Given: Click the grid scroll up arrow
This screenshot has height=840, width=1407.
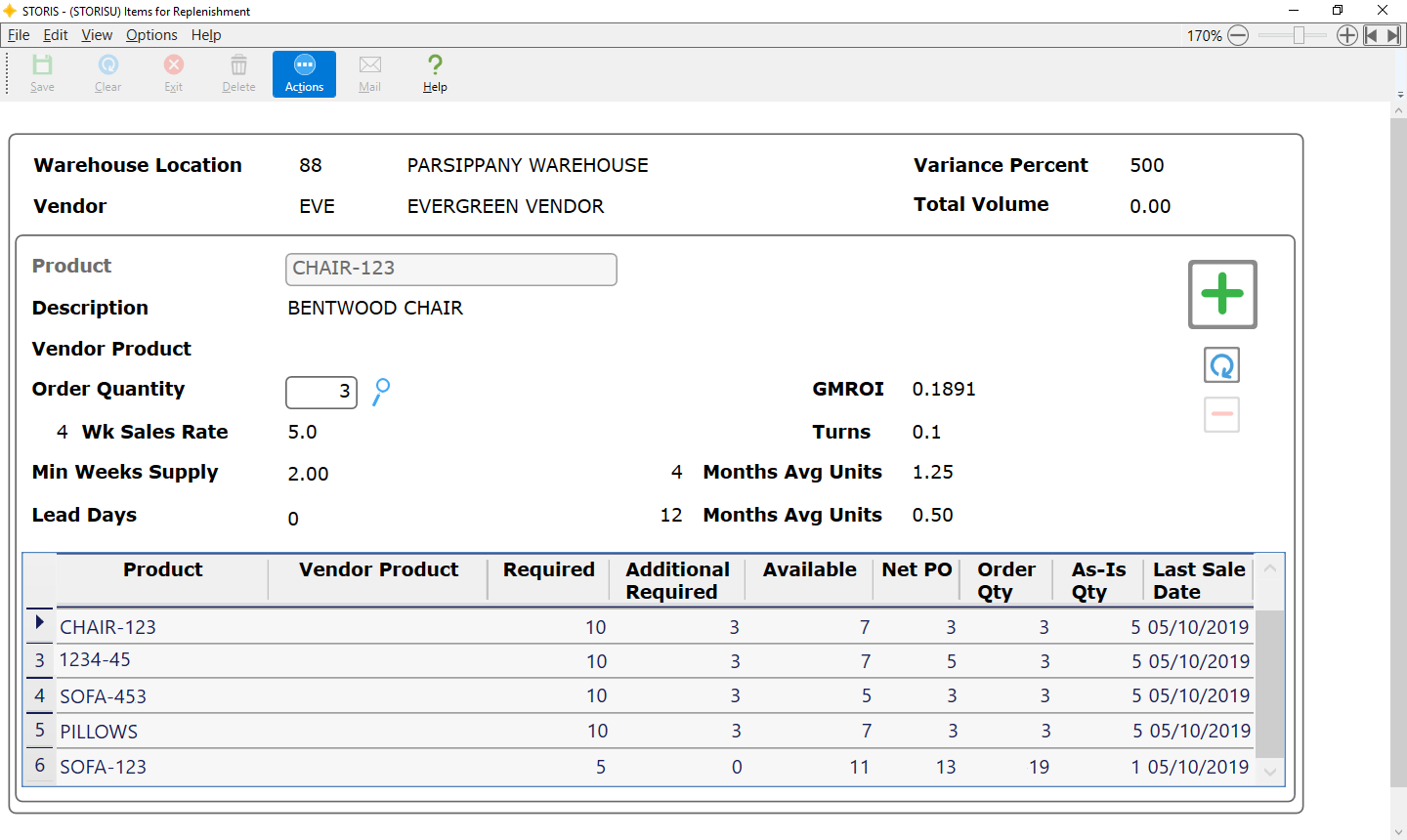Looking at the screenshot, I should click(x=1270, y=568).
